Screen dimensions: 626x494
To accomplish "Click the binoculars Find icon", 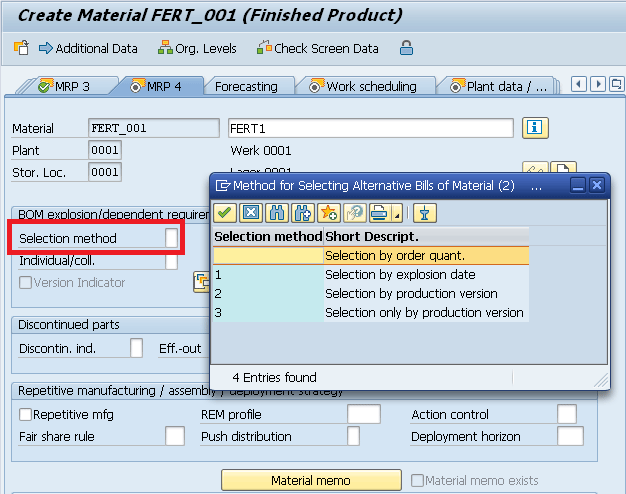I will point(277,213).
